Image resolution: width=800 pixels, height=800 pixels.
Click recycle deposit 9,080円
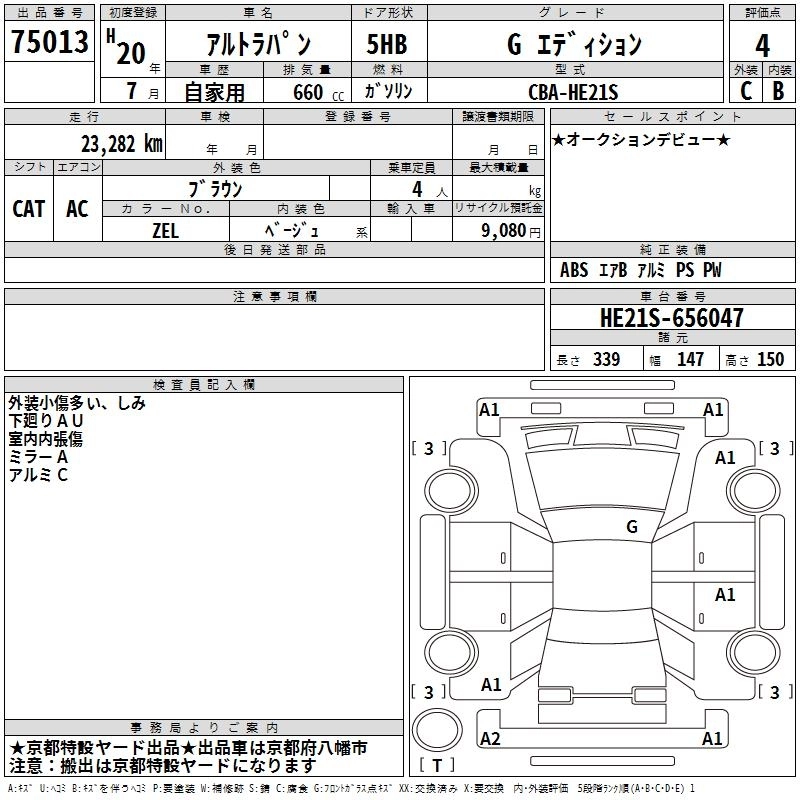[510, 231]
